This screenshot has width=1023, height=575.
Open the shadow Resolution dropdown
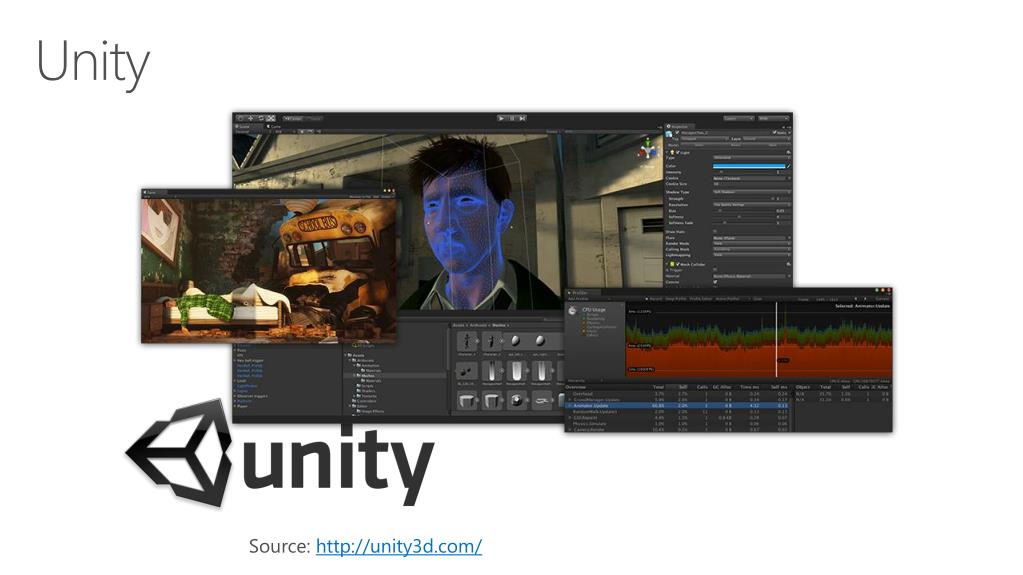[x=752, y=204]
